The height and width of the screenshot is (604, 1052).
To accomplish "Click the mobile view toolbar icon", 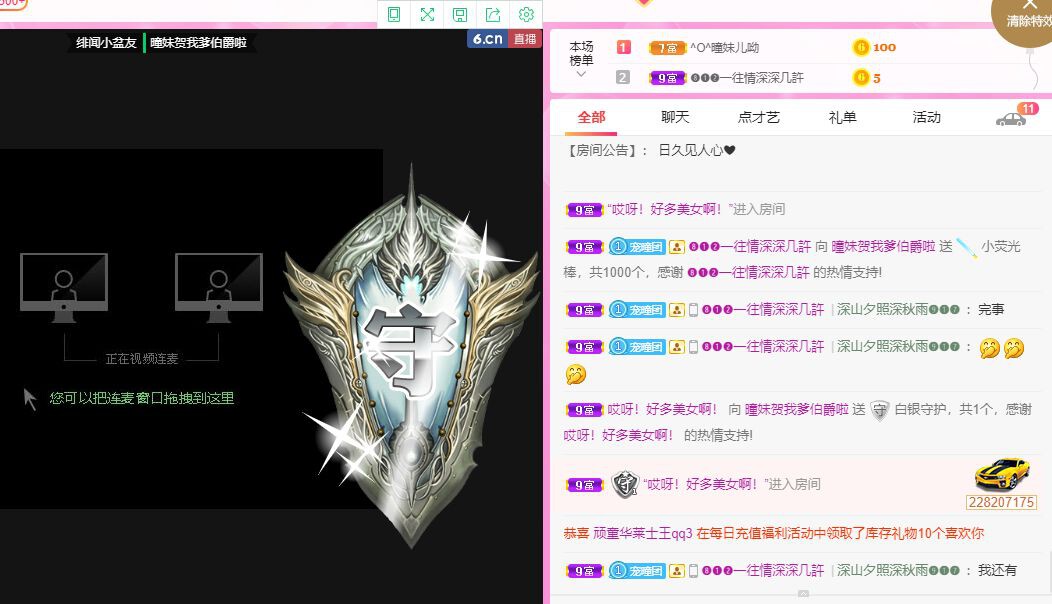I will (x=394, y=14).
